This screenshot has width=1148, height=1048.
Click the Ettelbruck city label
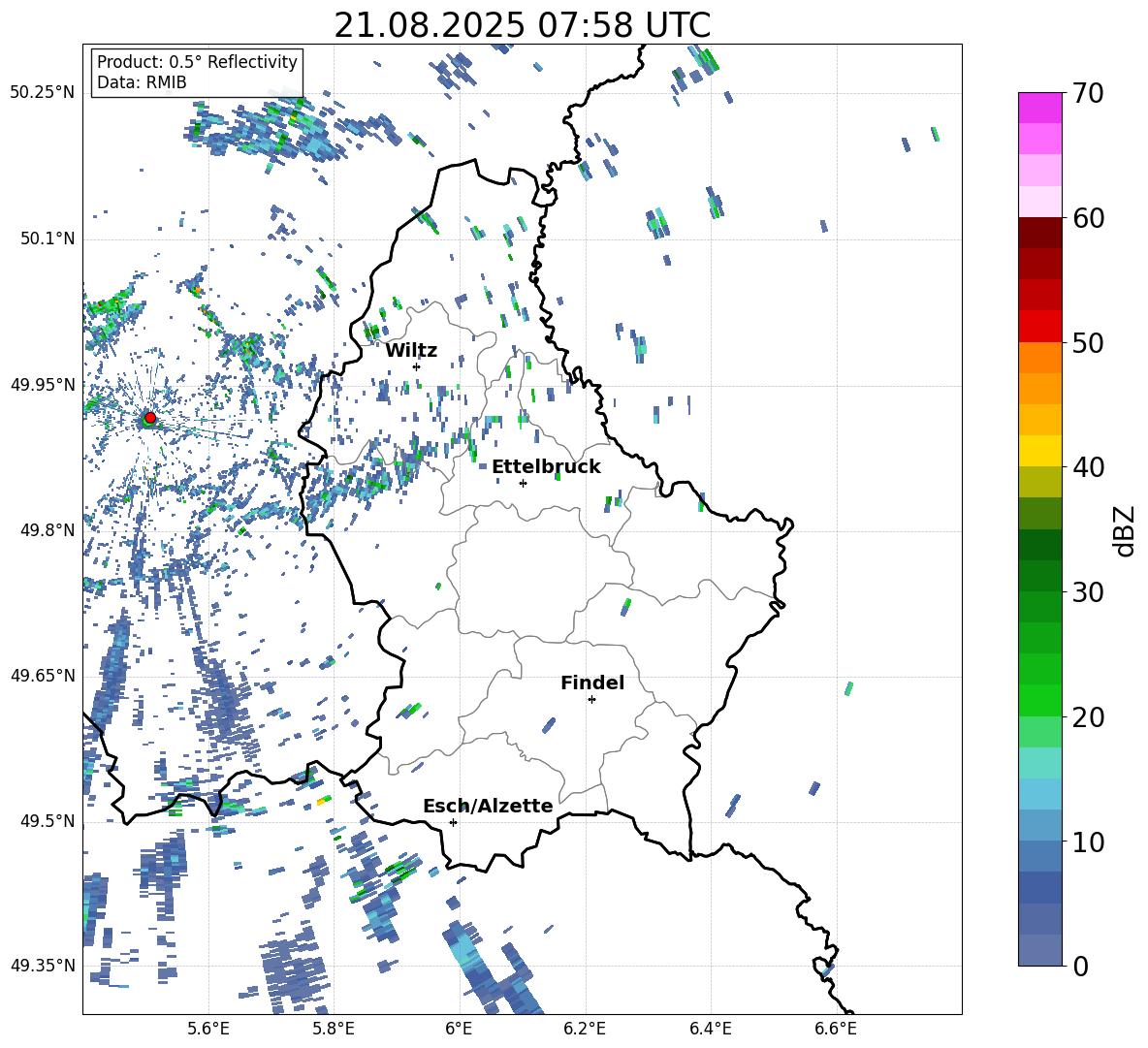pos(546,467)
